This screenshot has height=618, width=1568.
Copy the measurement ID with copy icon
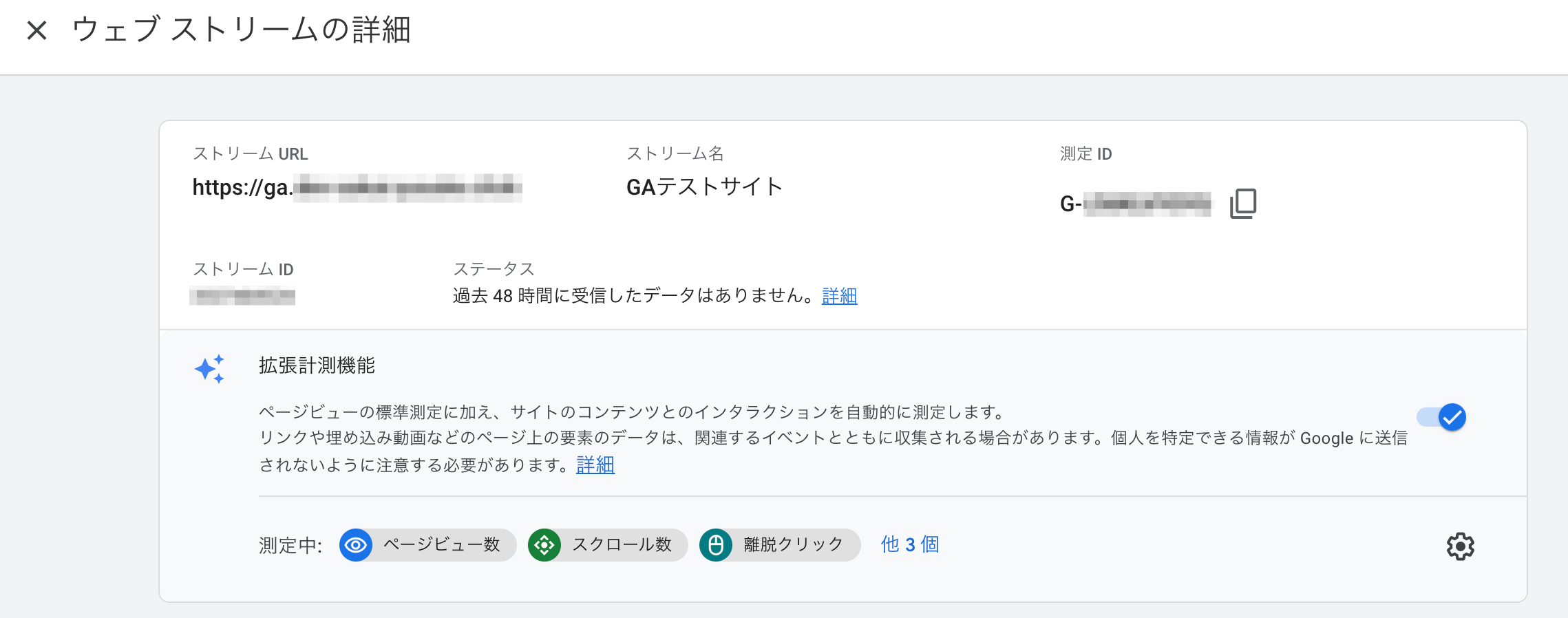1242,204
